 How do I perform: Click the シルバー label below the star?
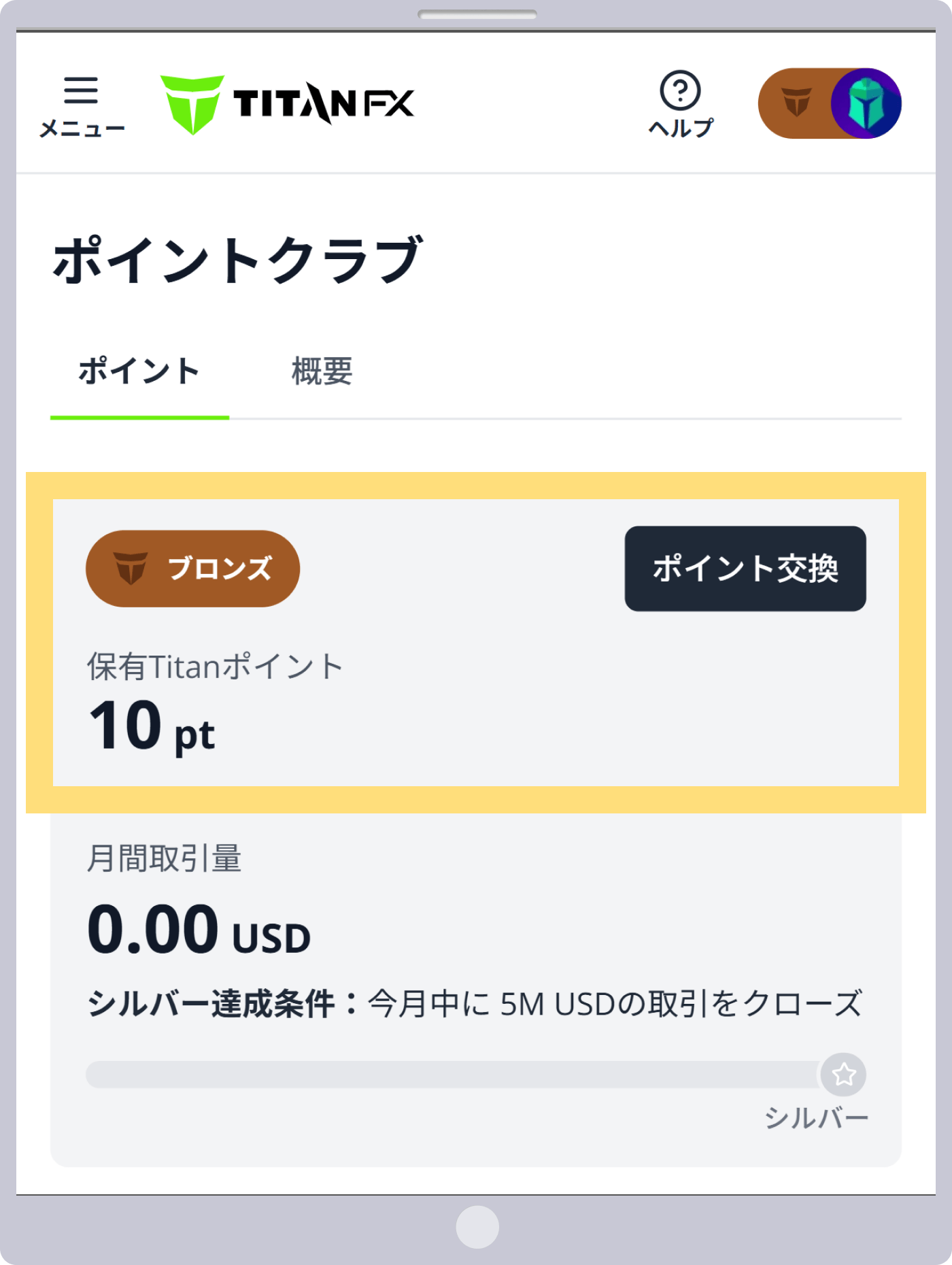[x=816, y=1118]
